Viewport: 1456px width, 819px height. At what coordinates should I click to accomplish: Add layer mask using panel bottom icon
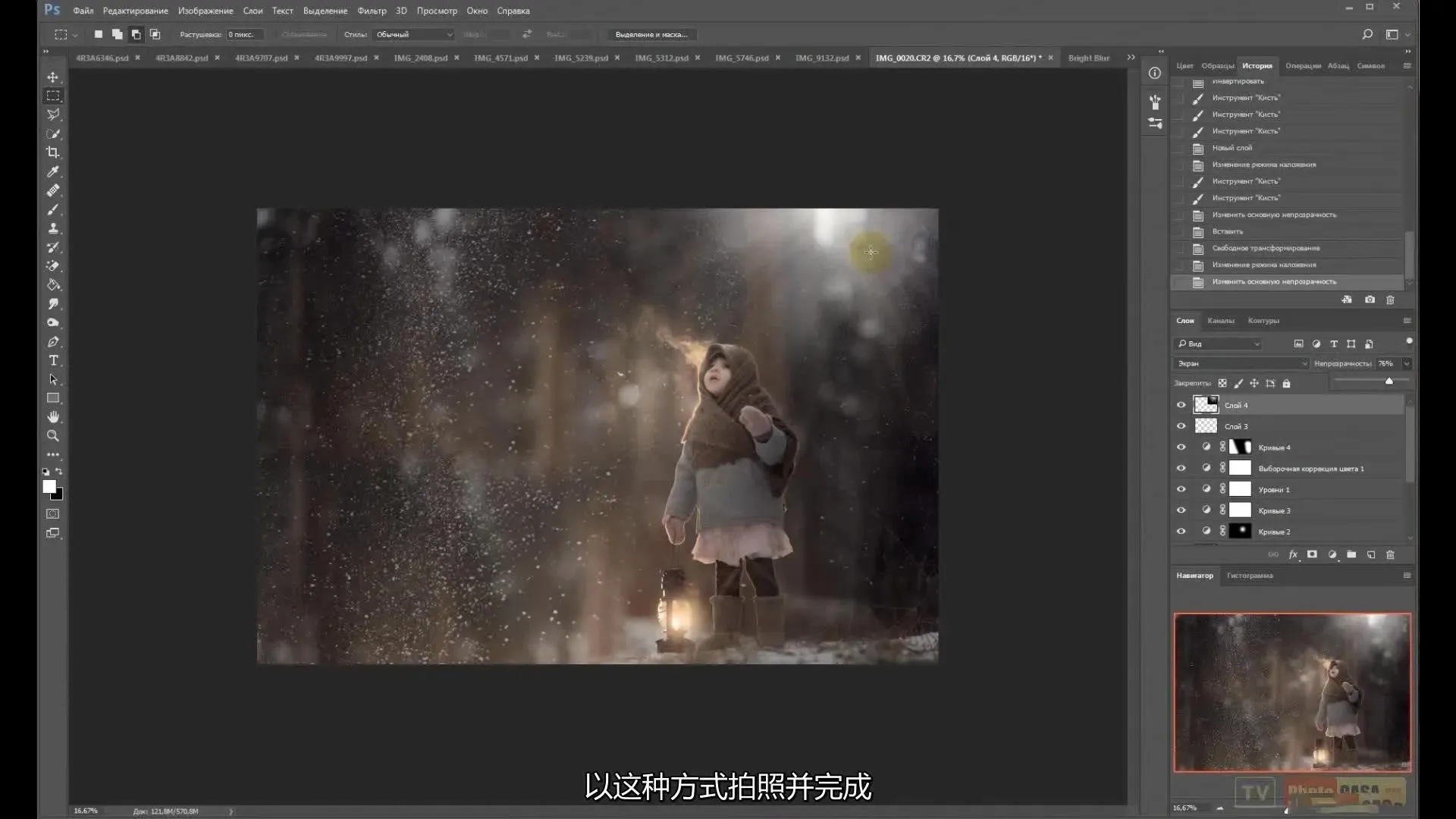click(x=1312, y=555)
